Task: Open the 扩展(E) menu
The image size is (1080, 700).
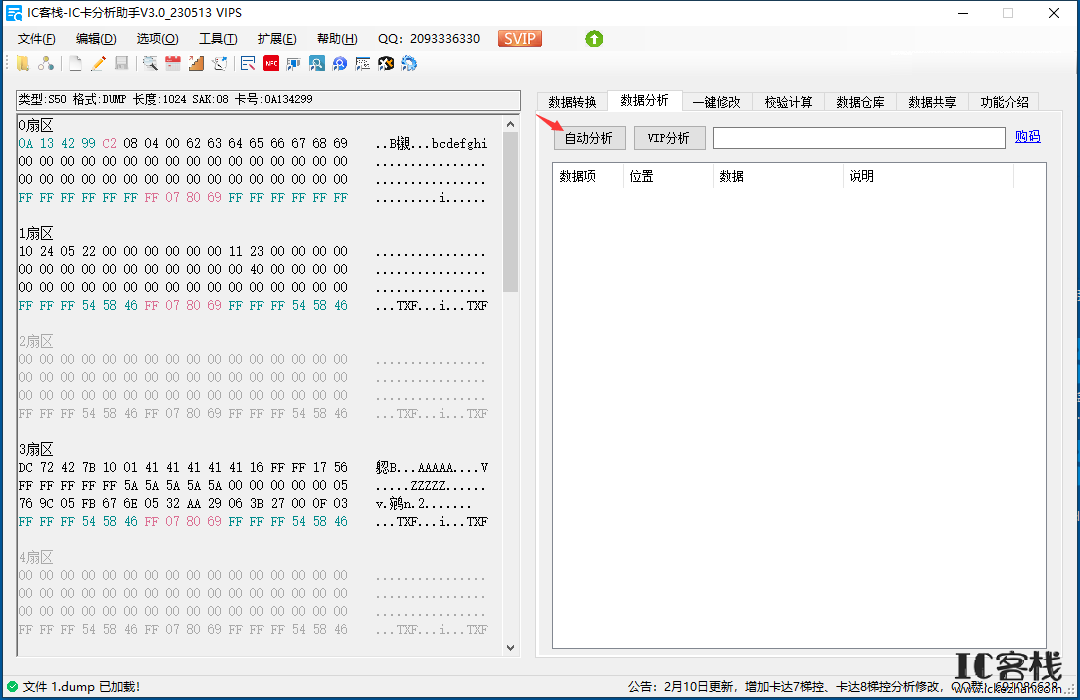Action: point(277,39)
